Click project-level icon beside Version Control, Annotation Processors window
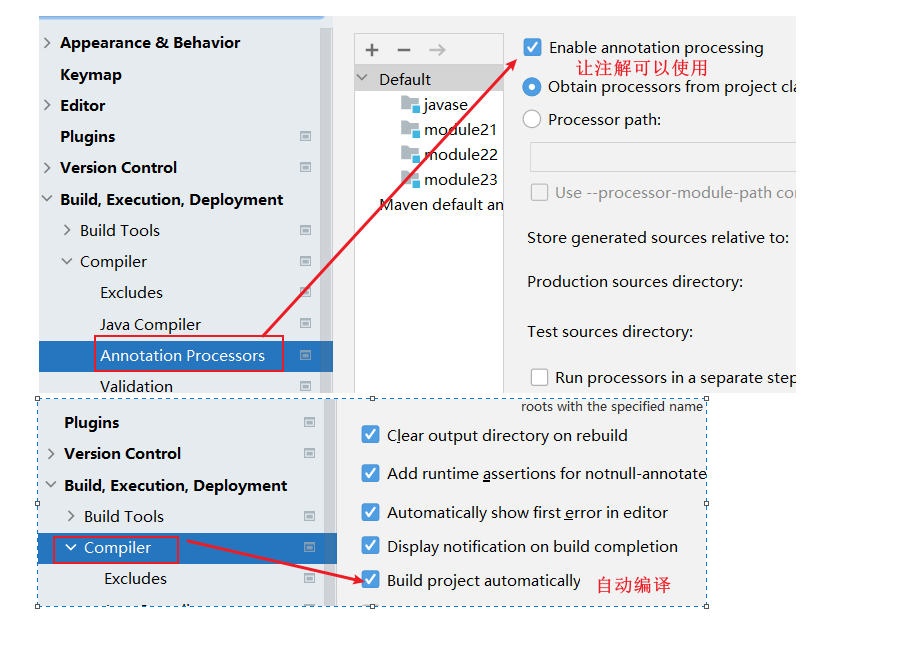Viewport: 920px width, 654px height. click(305, 167)
